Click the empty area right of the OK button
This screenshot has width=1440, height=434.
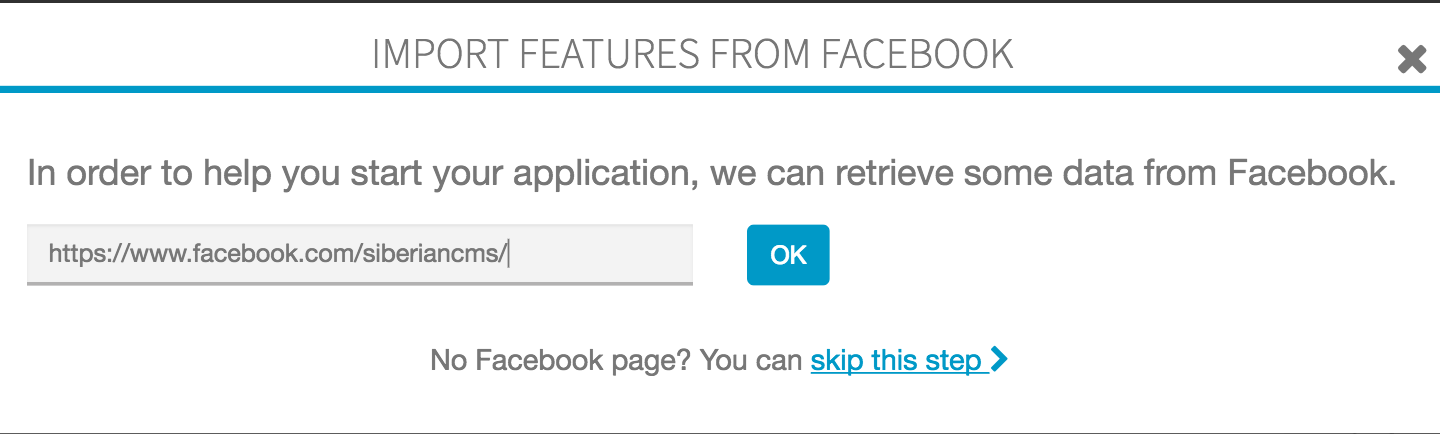coord(1100,255)
